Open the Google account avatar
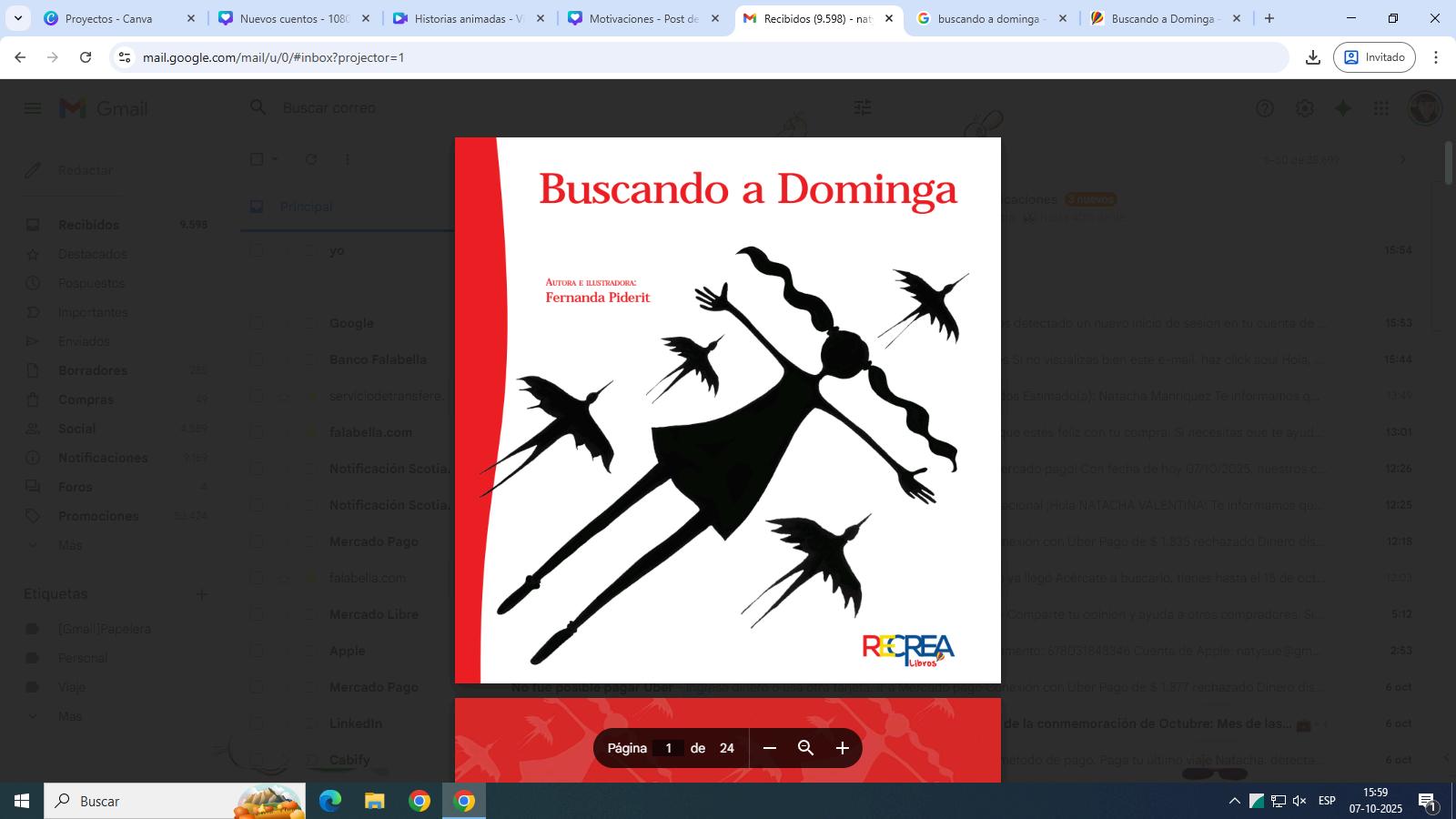Image resolution: width=1456 pixels, height=819 pixels. click(x=1425, y=108)
